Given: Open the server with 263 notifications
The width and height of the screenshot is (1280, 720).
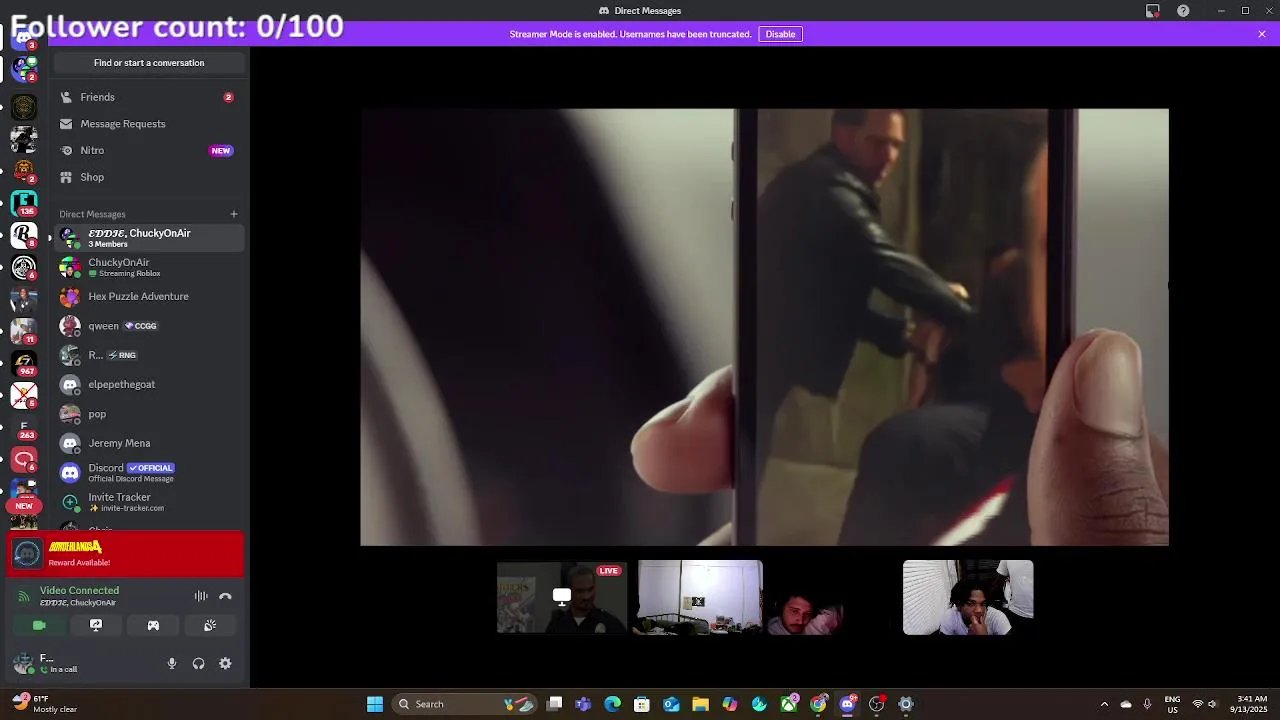Looking at the screenshot, I should click(24, 428).
